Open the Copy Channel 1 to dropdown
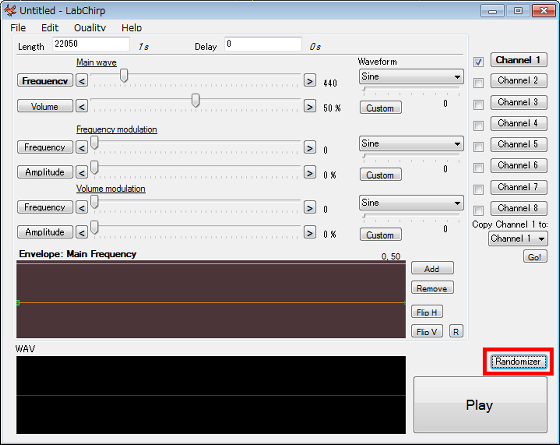This screenshot has height=445, width=560. (x=518, y=238)
